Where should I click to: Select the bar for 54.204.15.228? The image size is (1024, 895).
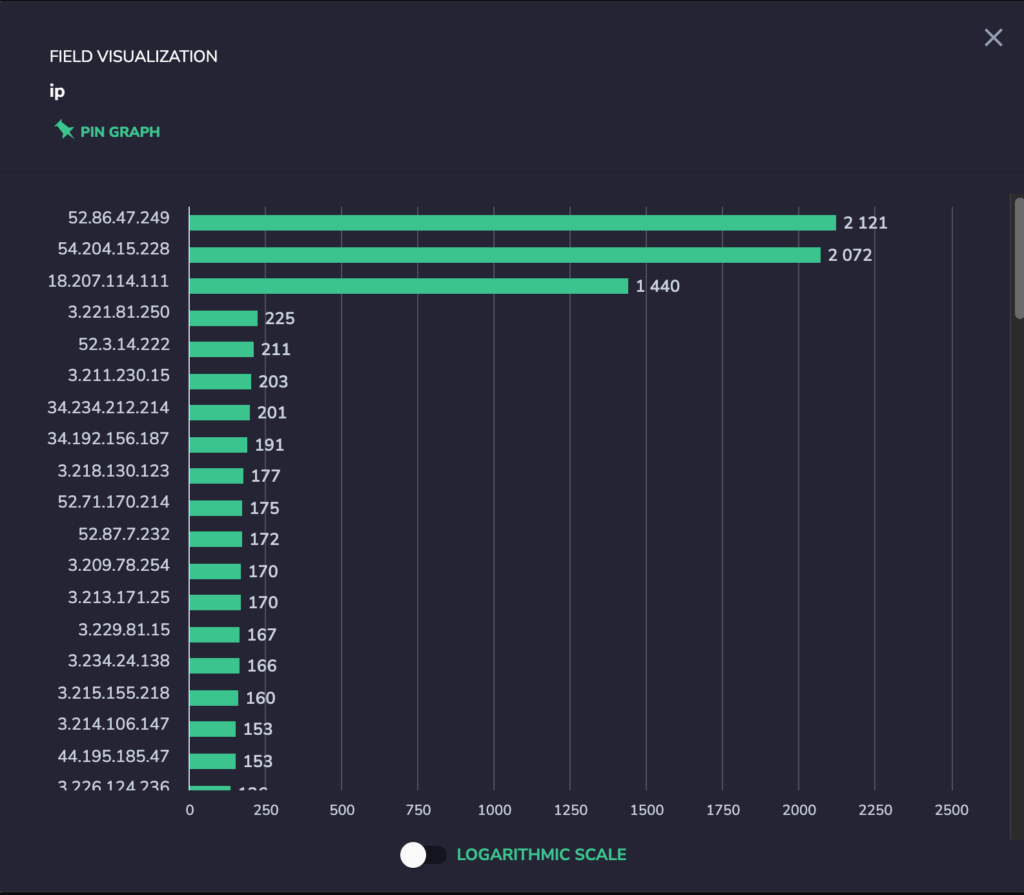pyautogui.click(x=505, y=255)
